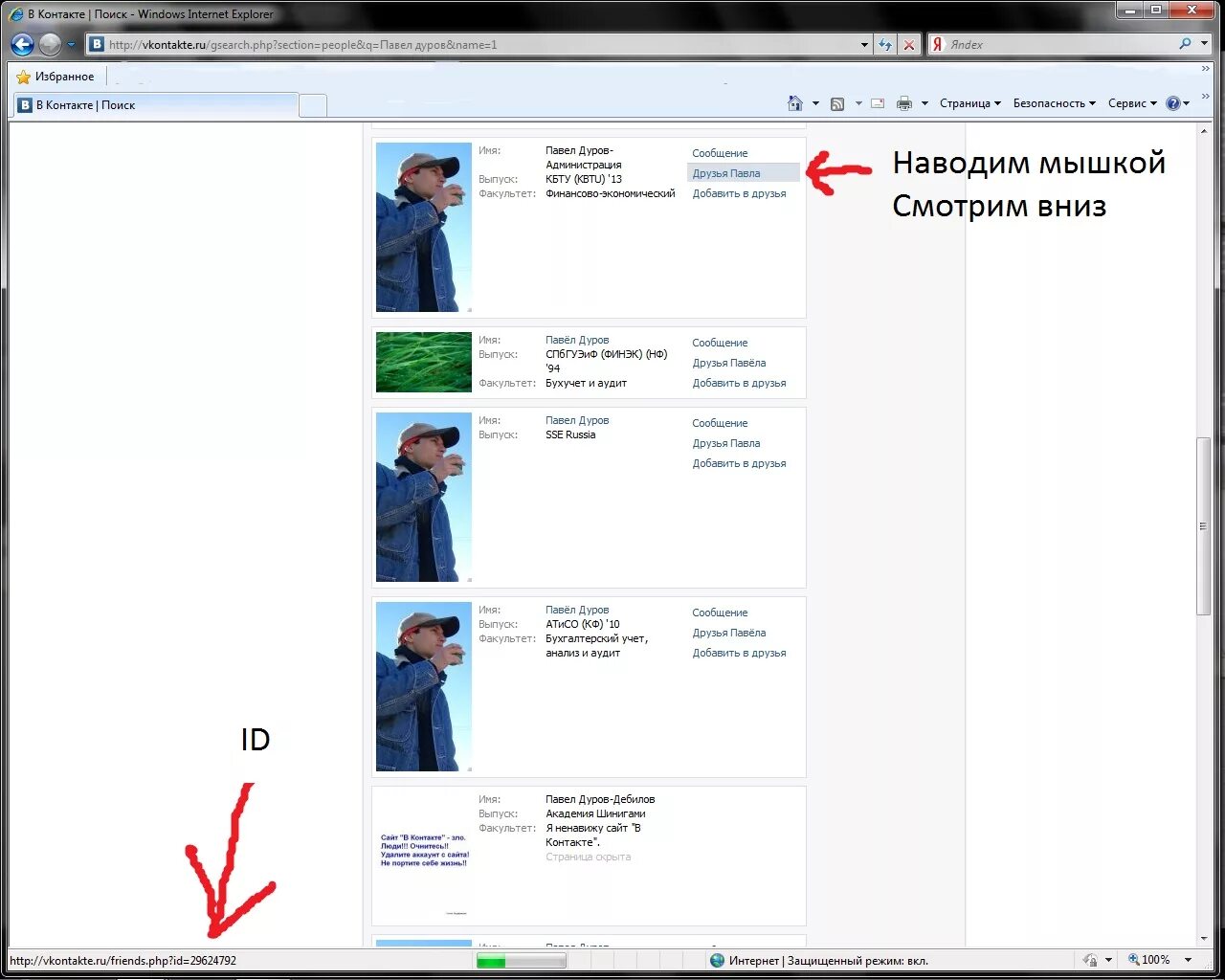Click the vertical scrollbar thumb
This screenshot has width=1225, height=980.
1204,526
